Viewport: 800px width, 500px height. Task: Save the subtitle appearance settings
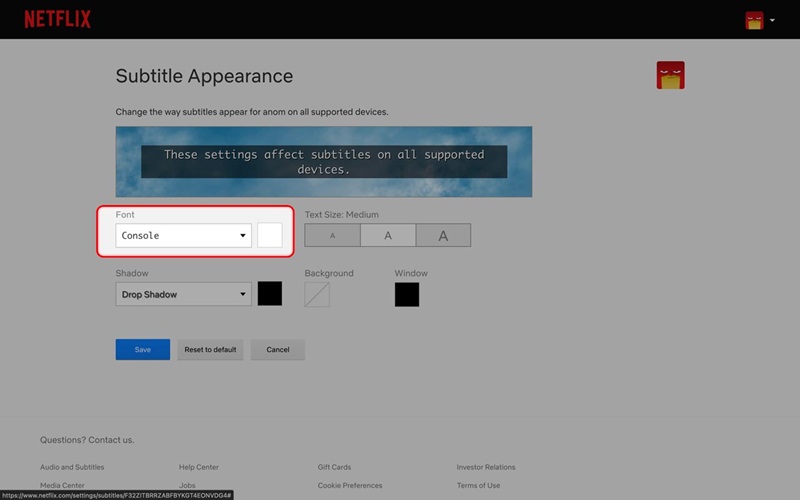coord(143,350)
